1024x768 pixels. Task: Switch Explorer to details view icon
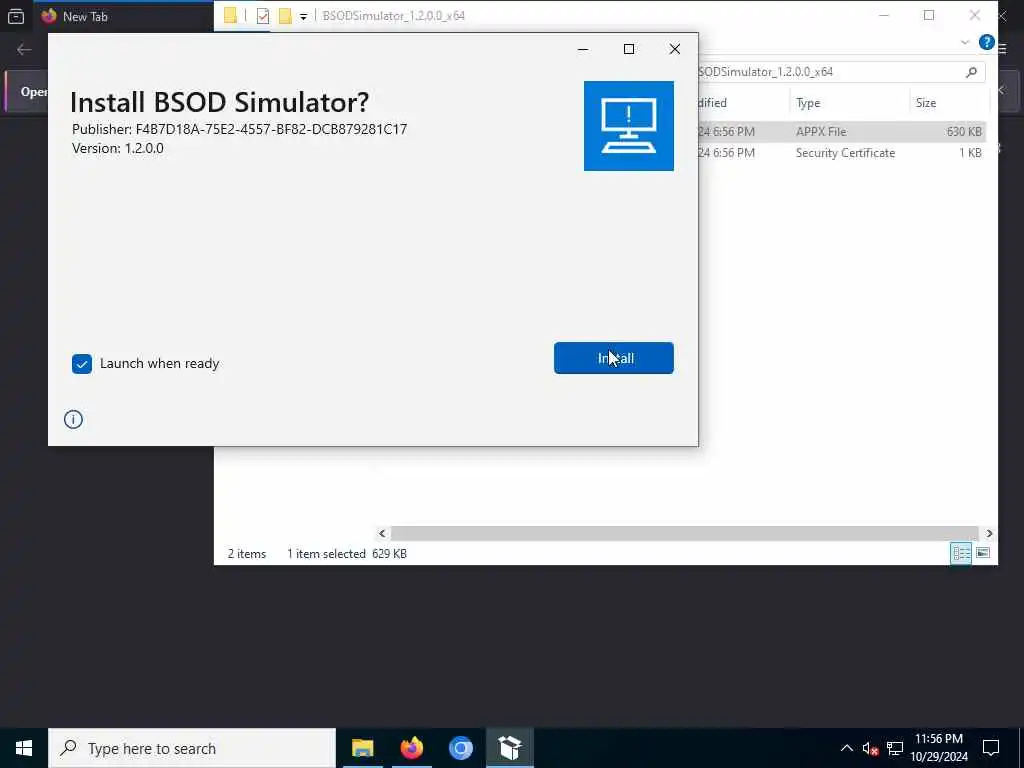tap(961, 554)
